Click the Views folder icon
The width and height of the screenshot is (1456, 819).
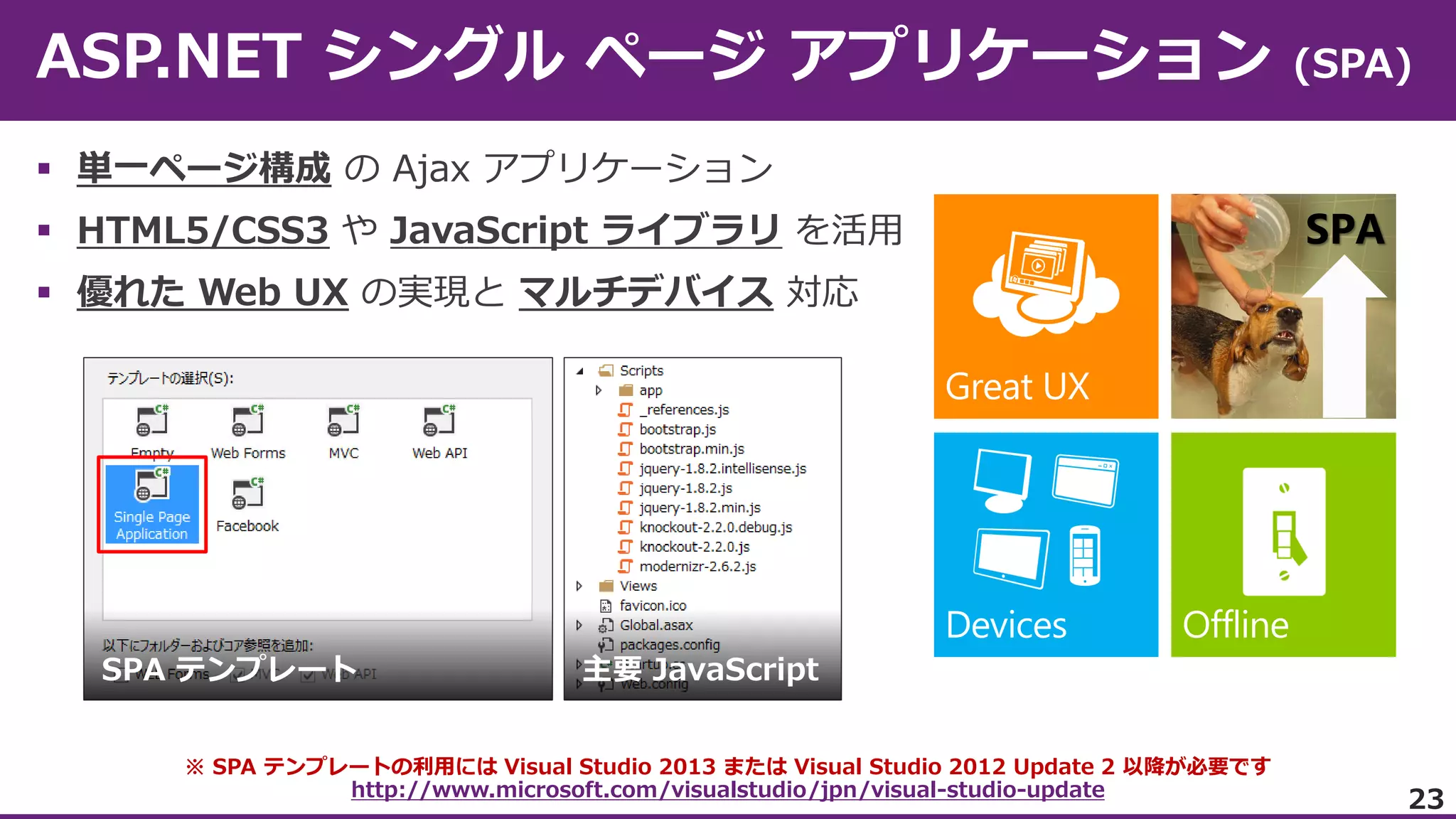coord(606,586)
